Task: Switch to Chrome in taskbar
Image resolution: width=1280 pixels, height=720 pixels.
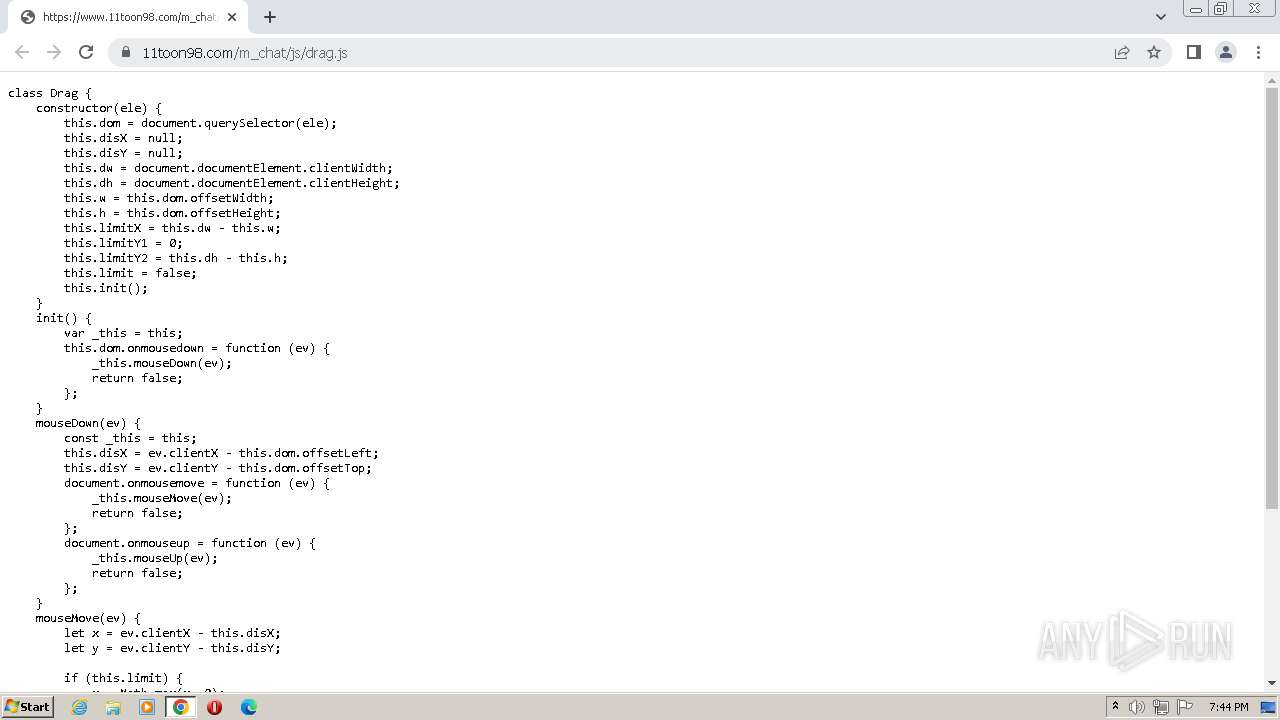Action: coord(181,707)
